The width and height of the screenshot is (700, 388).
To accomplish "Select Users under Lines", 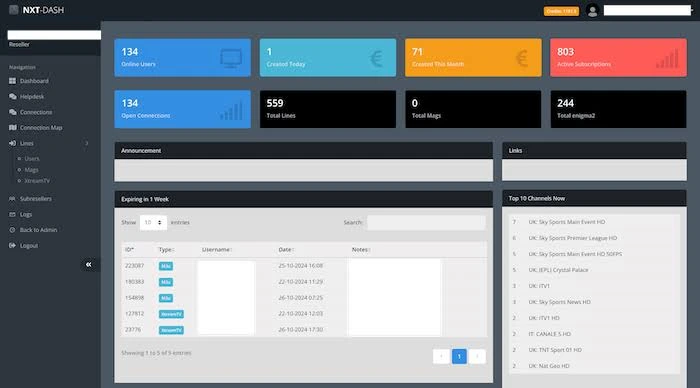I will pyautogui.click(x=32, y=159).
